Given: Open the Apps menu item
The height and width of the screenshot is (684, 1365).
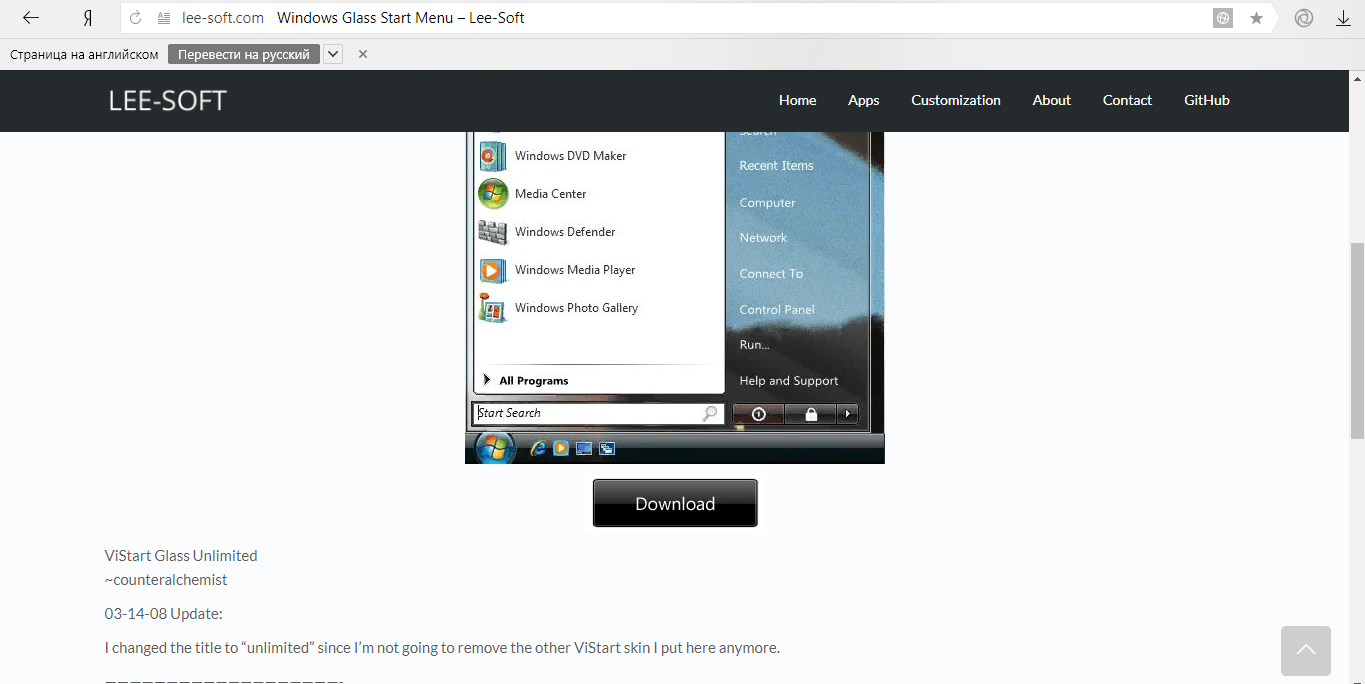Looking at the screenshot, I should [x=864, y=100].
